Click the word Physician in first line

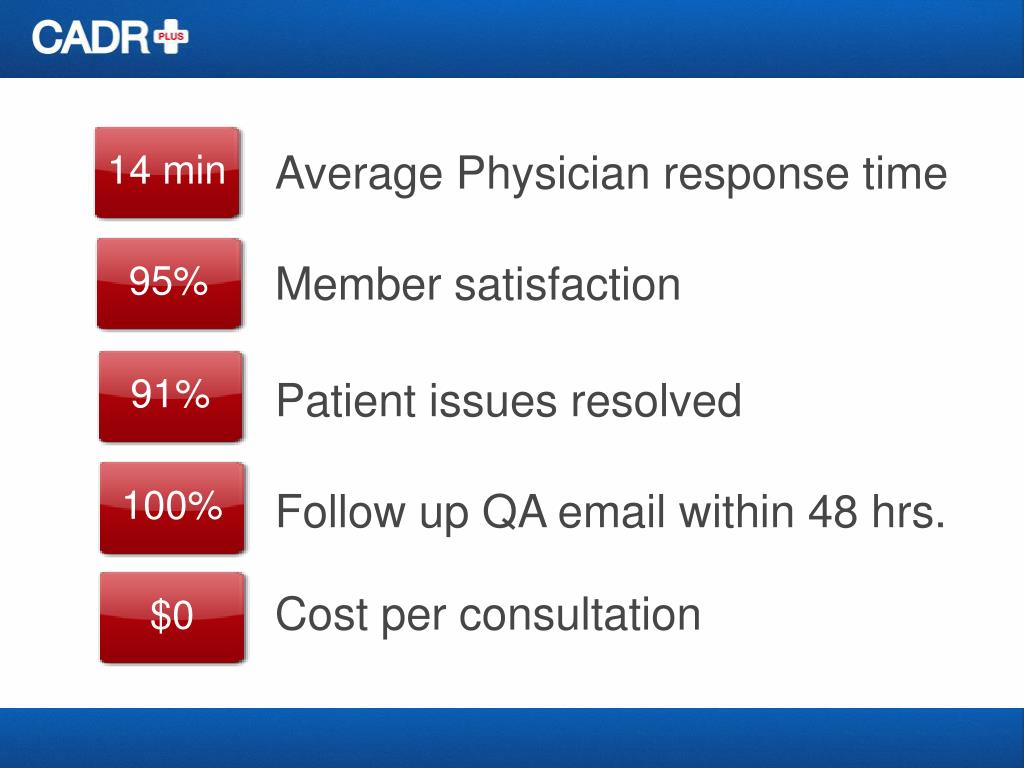[553, 175]
